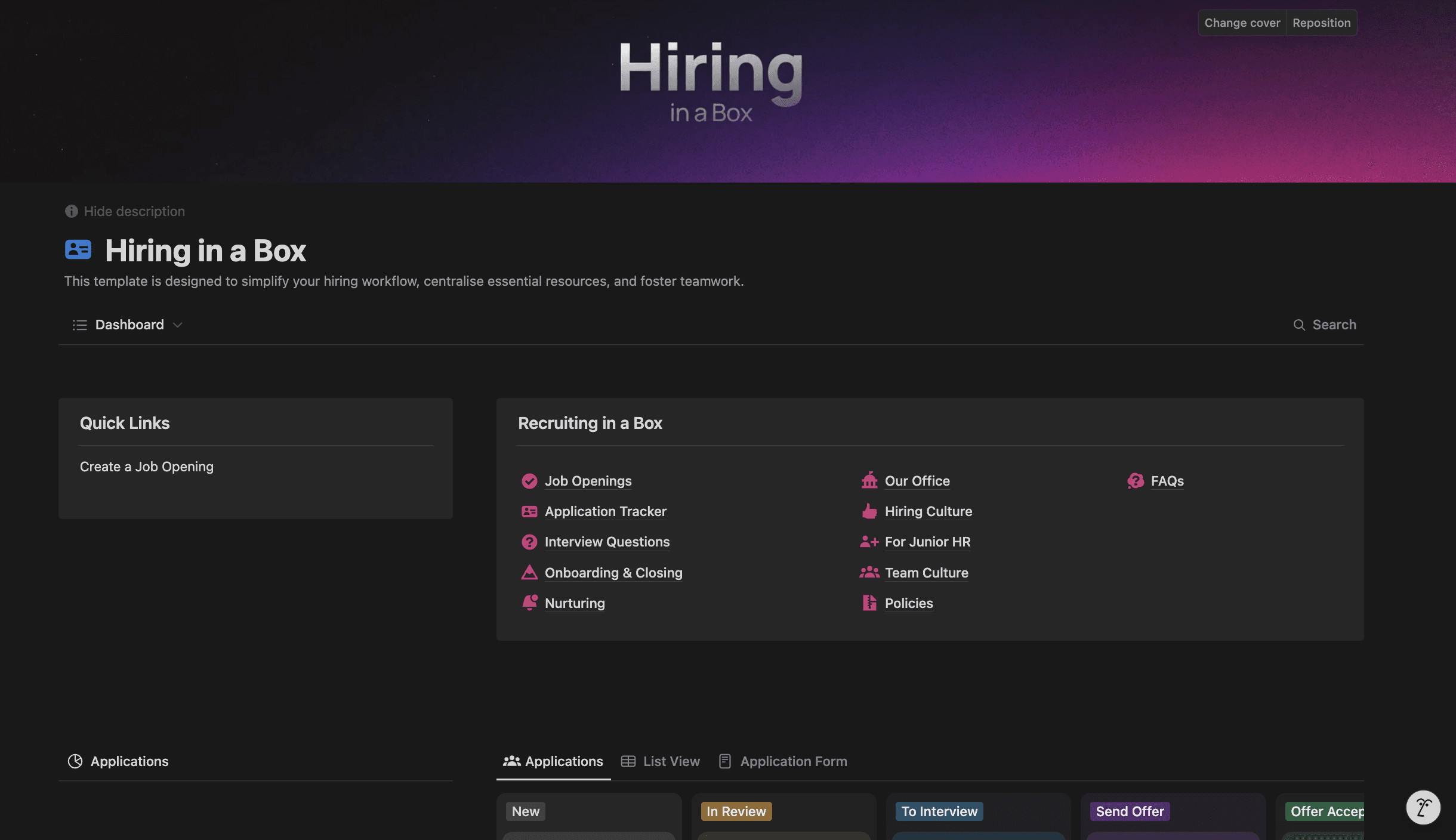Click the Policies document icon
The image size is (1456, 840).
click(869, 603)
